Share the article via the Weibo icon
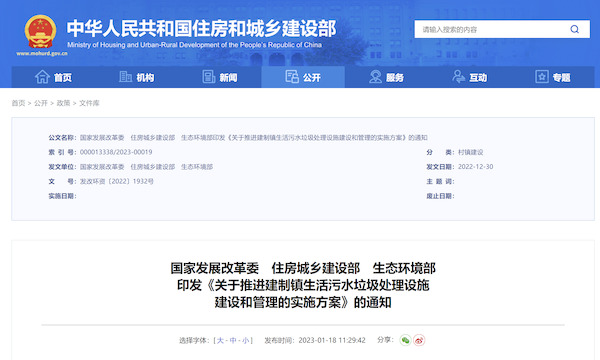This screenshot has width=600, height=360. point(419,340)
